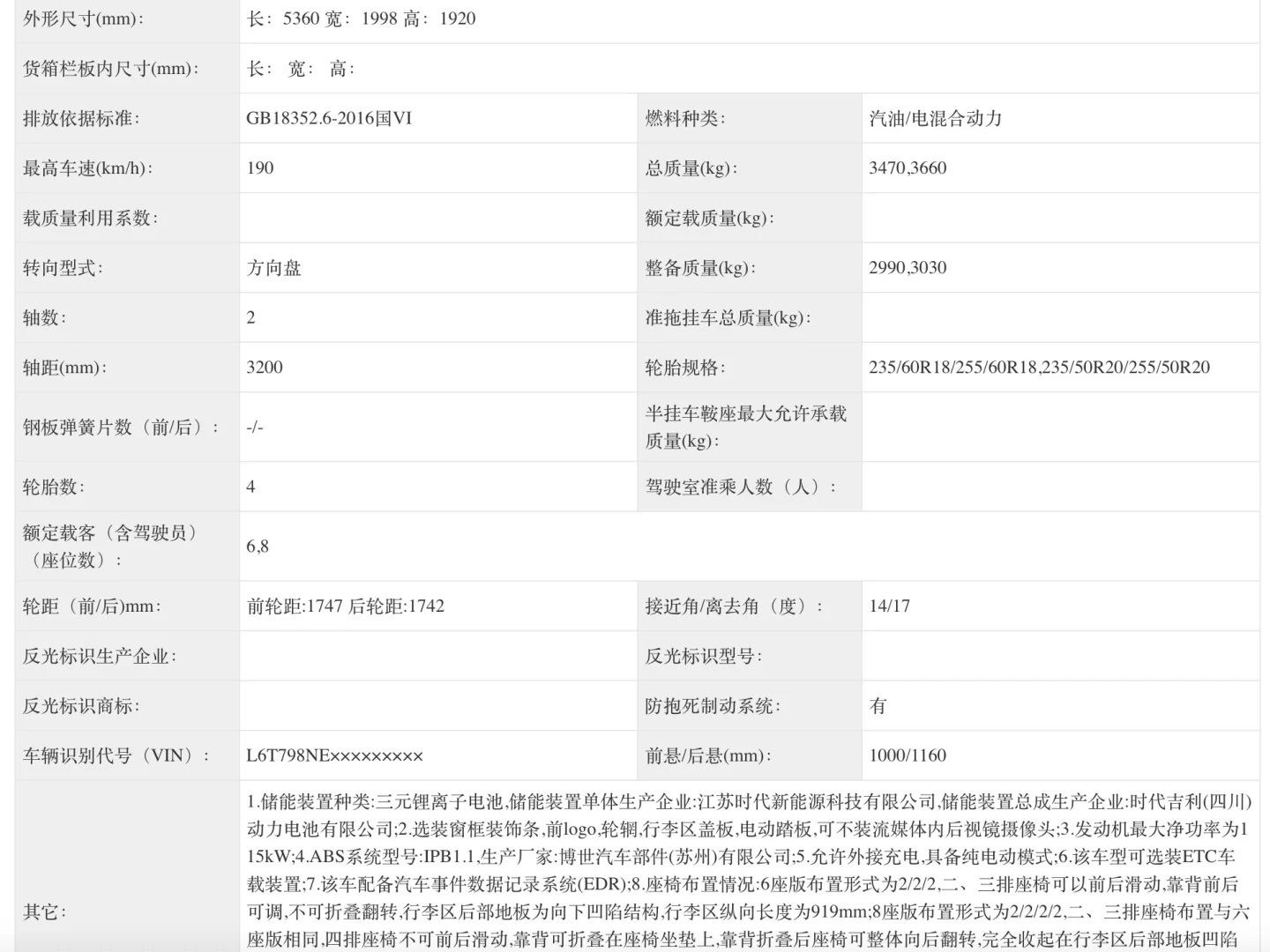
Task: Click the 载质量利用系数 label
Action: click(90, 218)
